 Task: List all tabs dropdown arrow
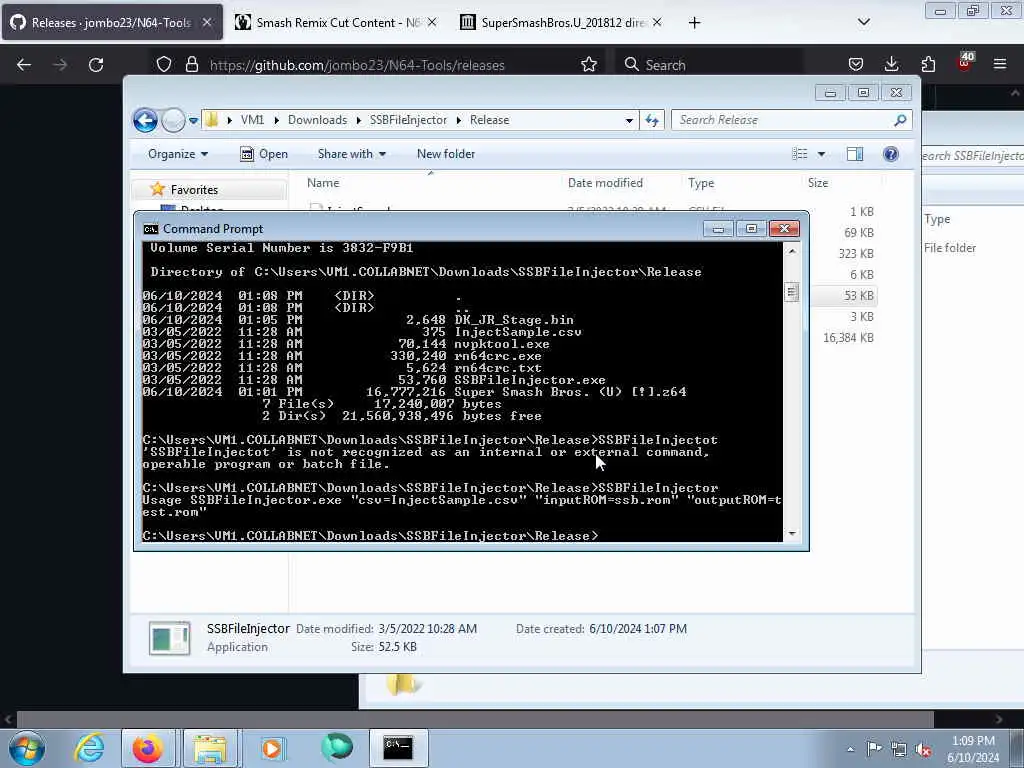[x=863, y=22]
